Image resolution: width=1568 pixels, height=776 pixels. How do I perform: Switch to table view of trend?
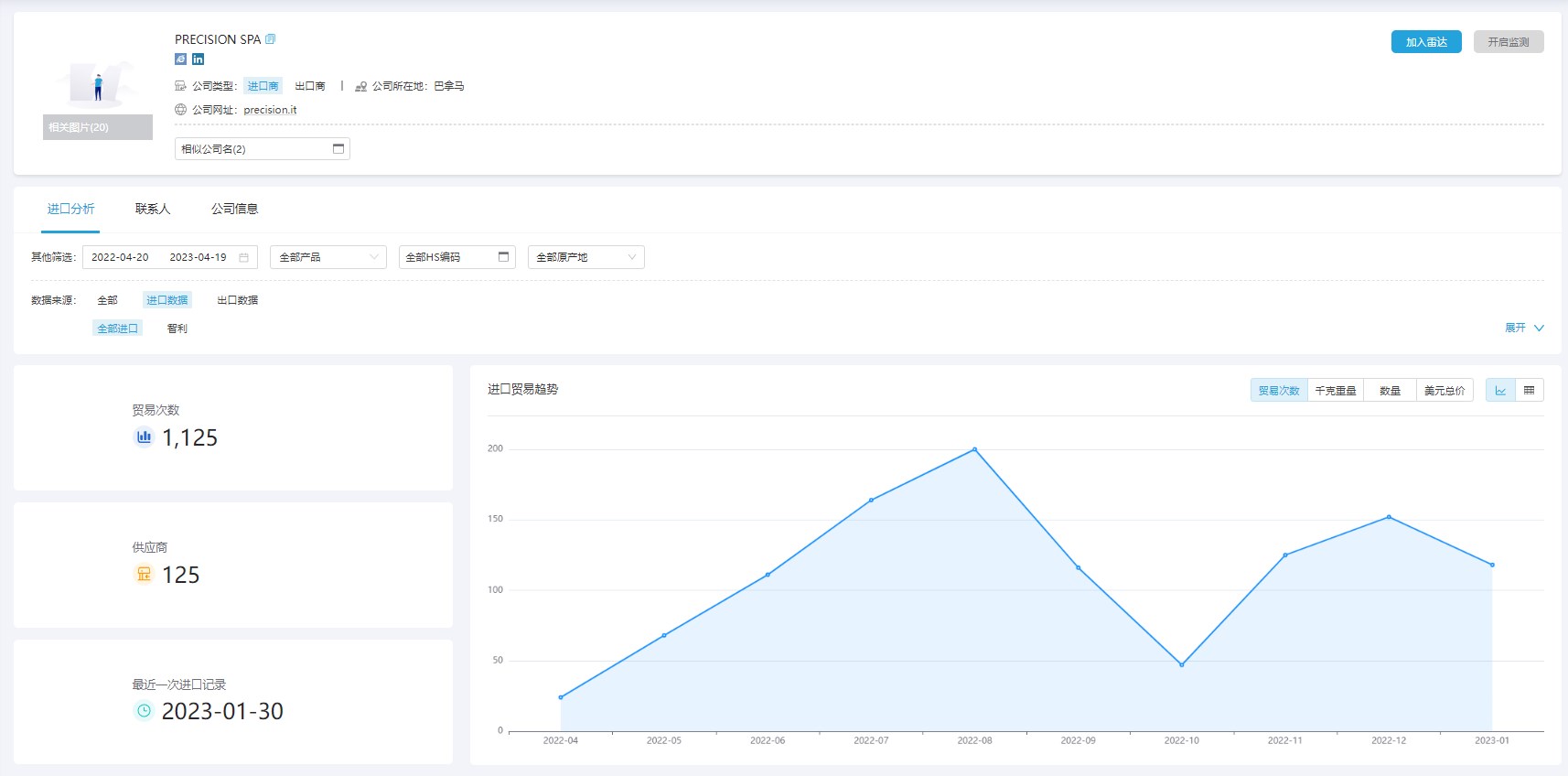pos(1530,391)
